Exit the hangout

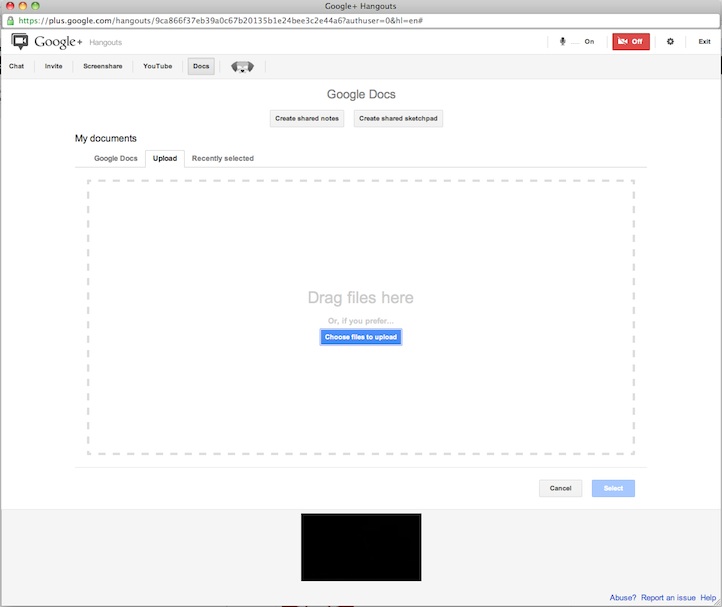point(704,41)
